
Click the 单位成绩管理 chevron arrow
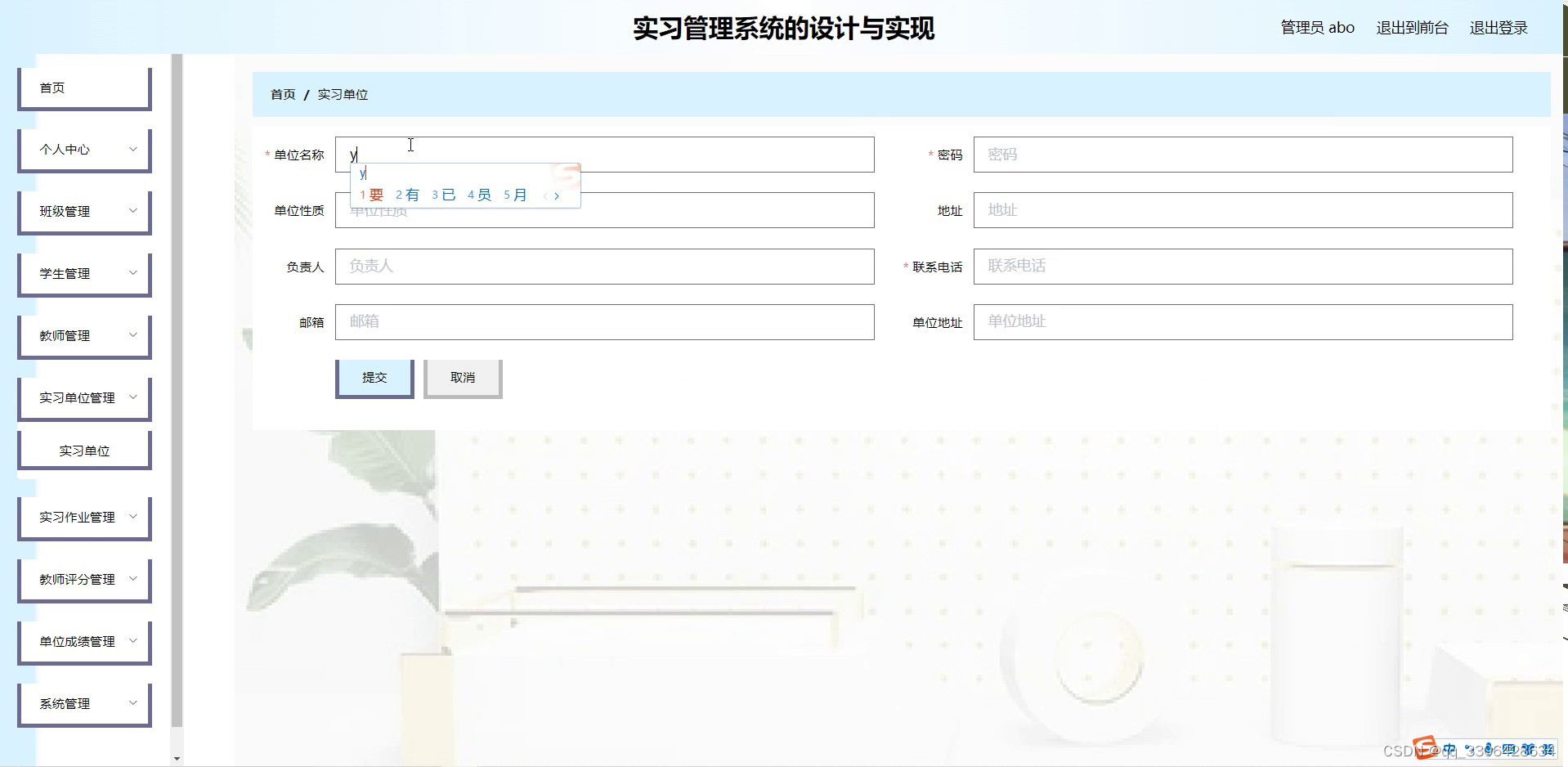pyautogui.click(x=133, y=641)
